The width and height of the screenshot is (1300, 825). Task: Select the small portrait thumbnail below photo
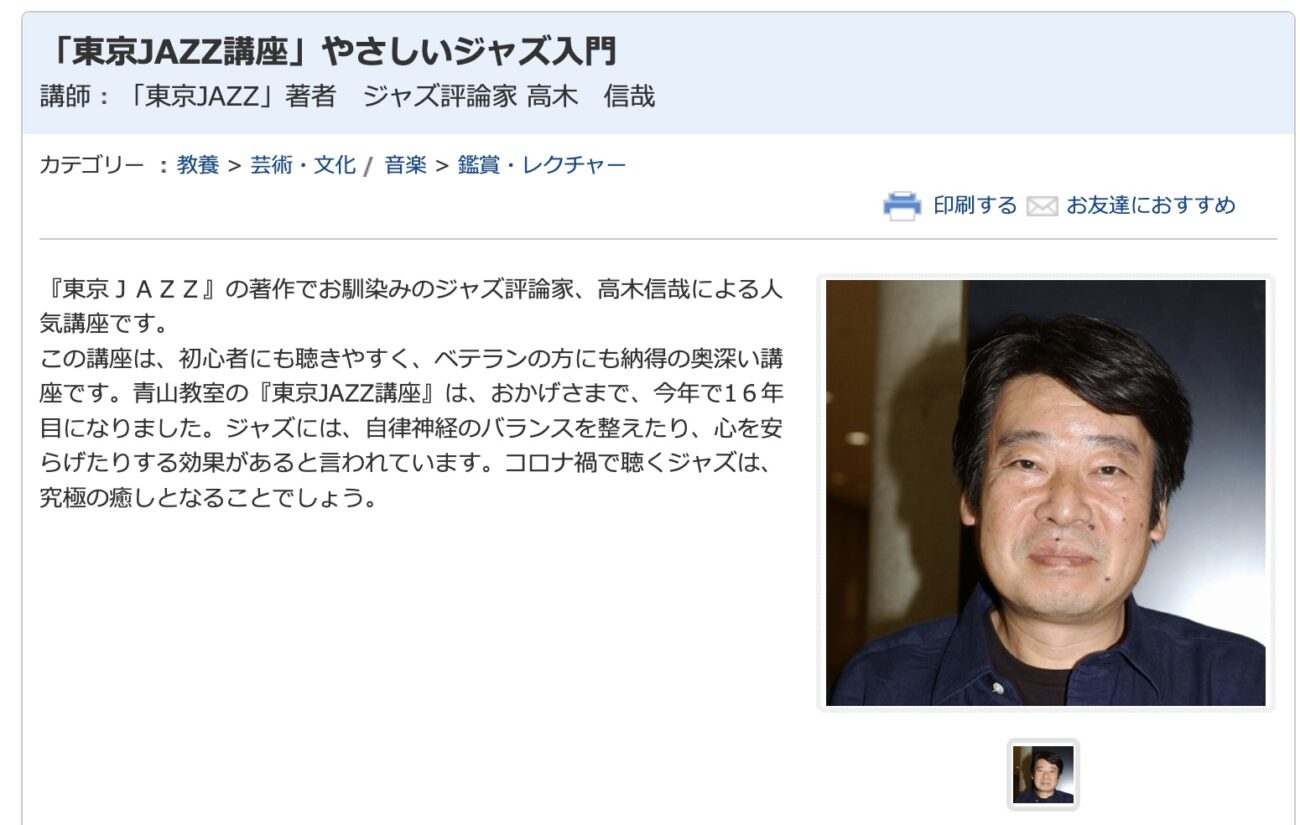tap(1043, 774)
